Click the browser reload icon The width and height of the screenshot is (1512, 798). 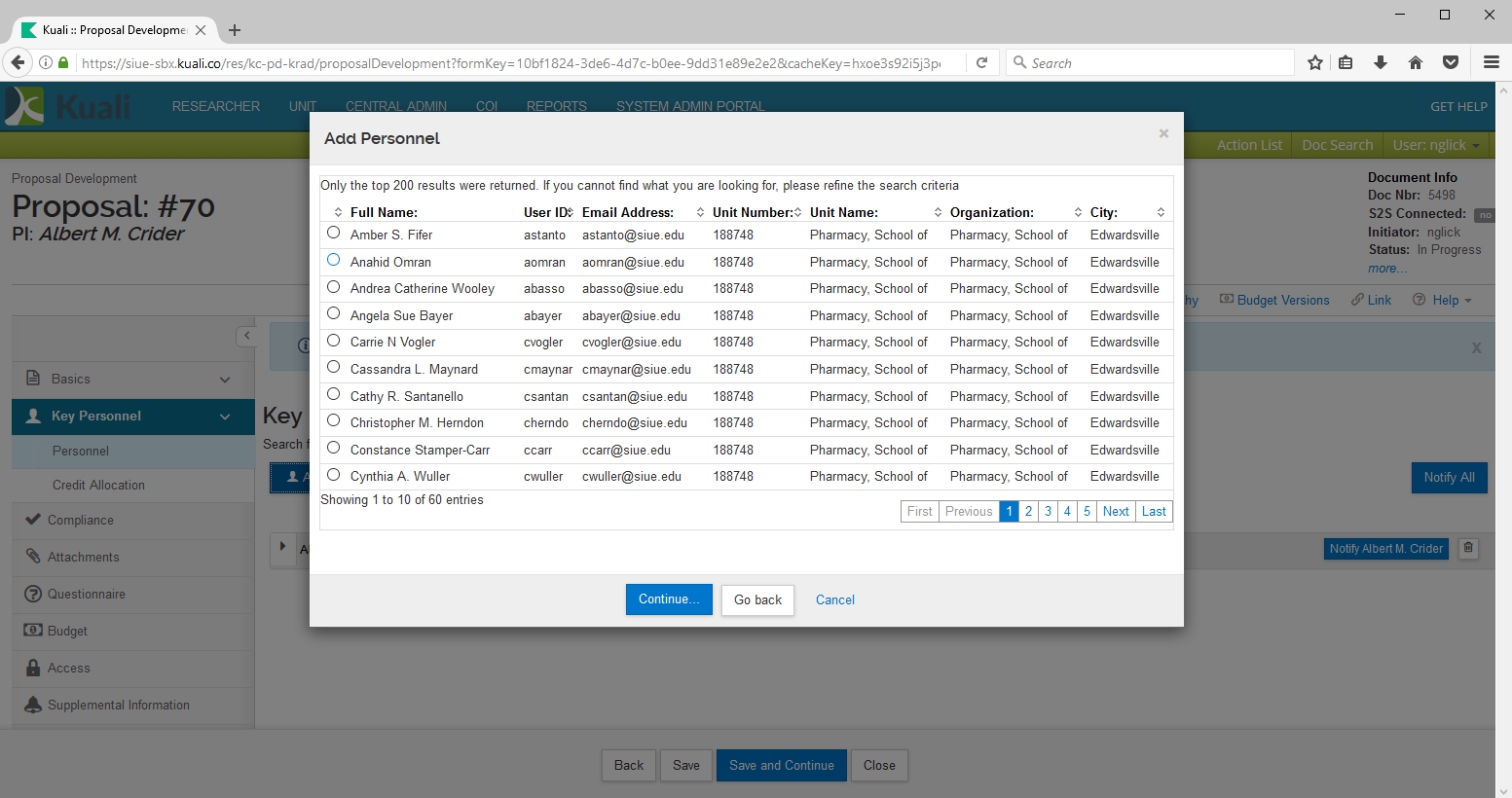pos(982,63)
